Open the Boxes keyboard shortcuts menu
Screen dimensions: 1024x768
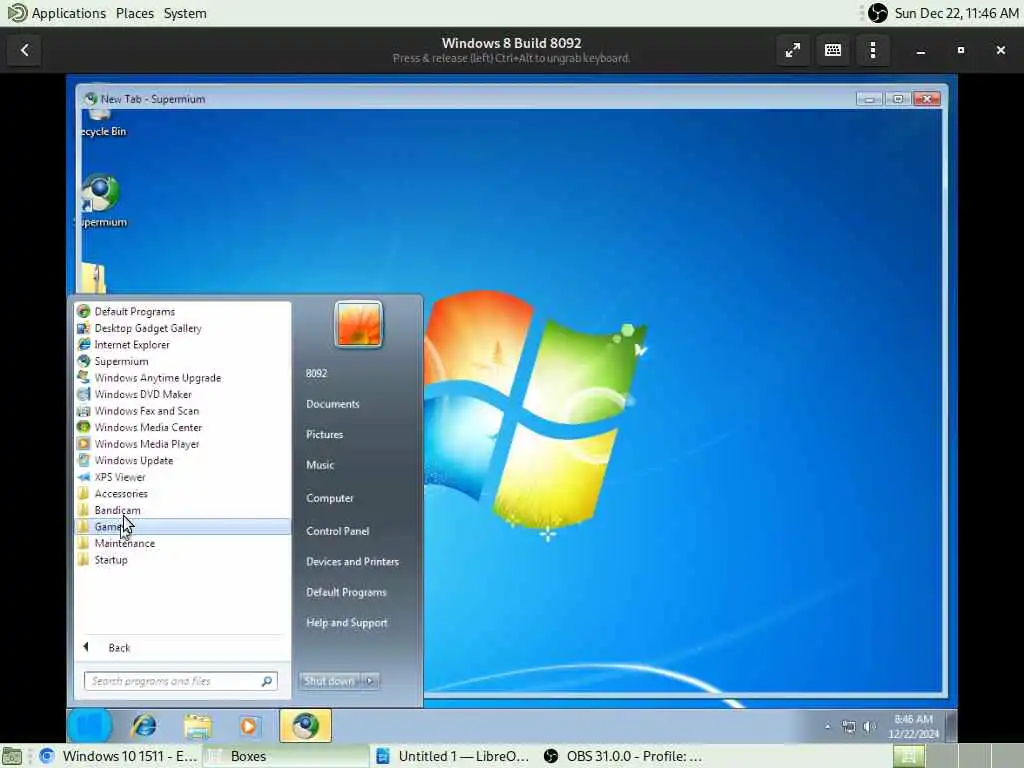[x=833, y=50]
